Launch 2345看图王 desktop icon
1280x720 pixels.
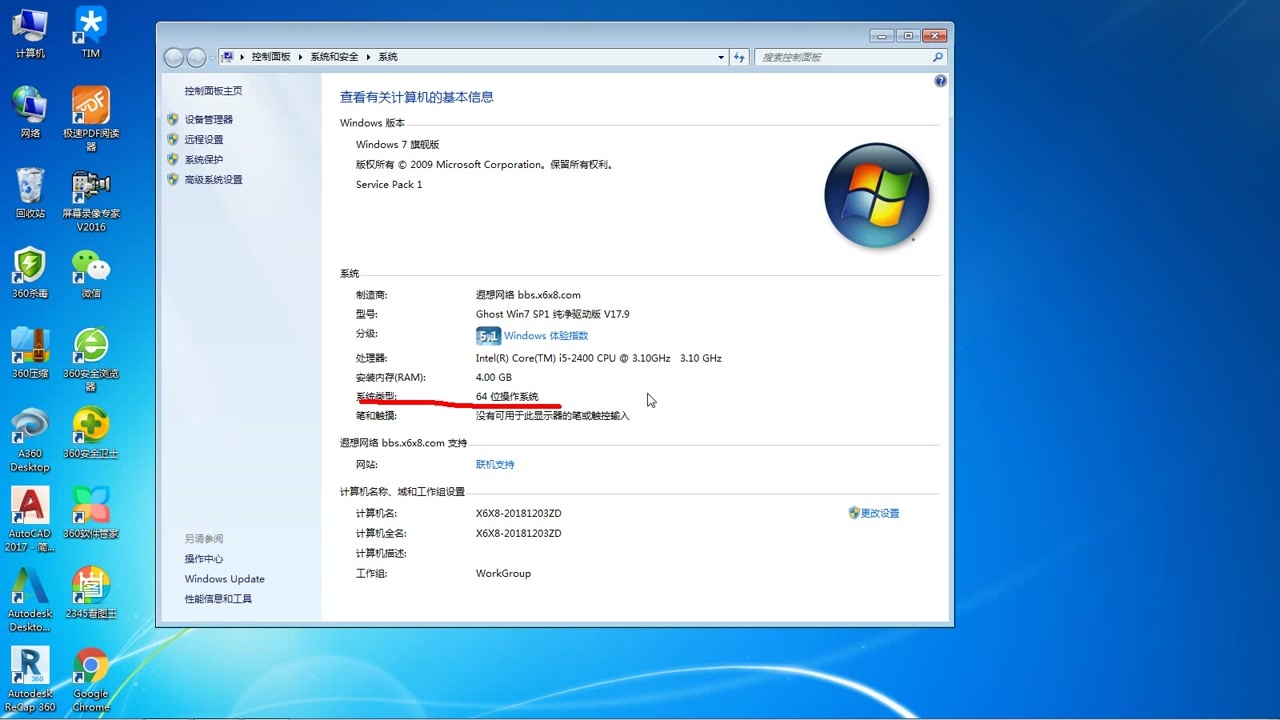click(x=91, y=593)
